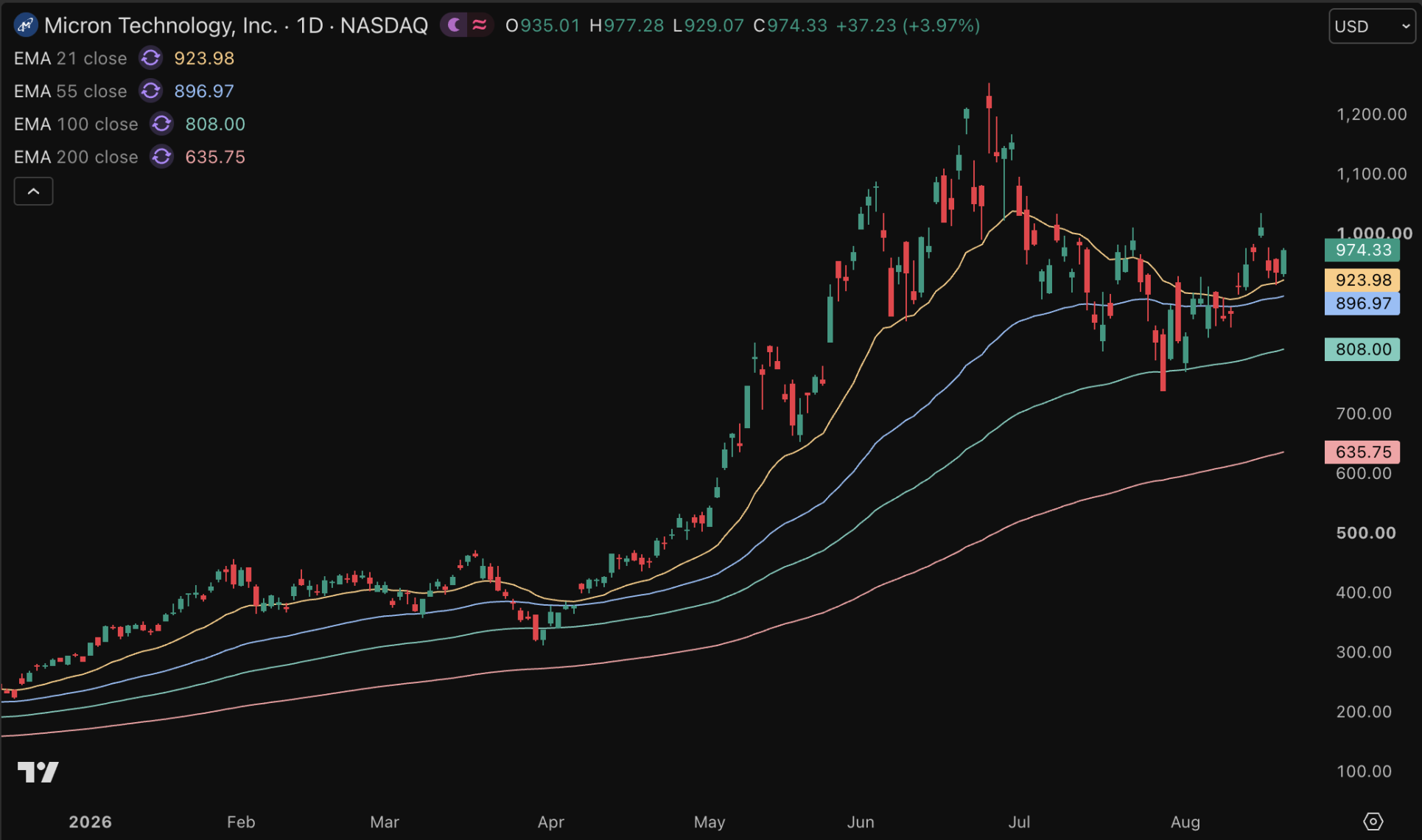Click the 1,100.00 price scale label
The height and width of the screenshot is (840, 1422).
click(1372, 174)
